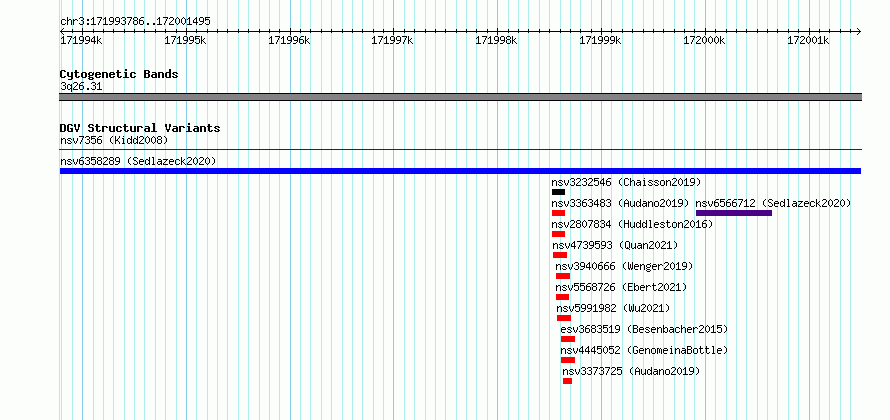Click the red bar under nsv4739593

pyautogui.click(x=560, y=255)
